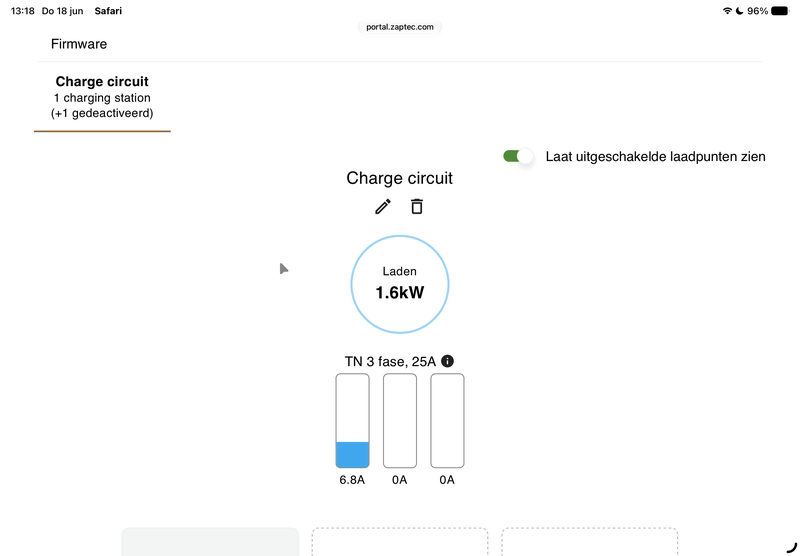Tap the battery indicator icon
The height and width of the screenshot is (556, 800).
pos(780,11)
